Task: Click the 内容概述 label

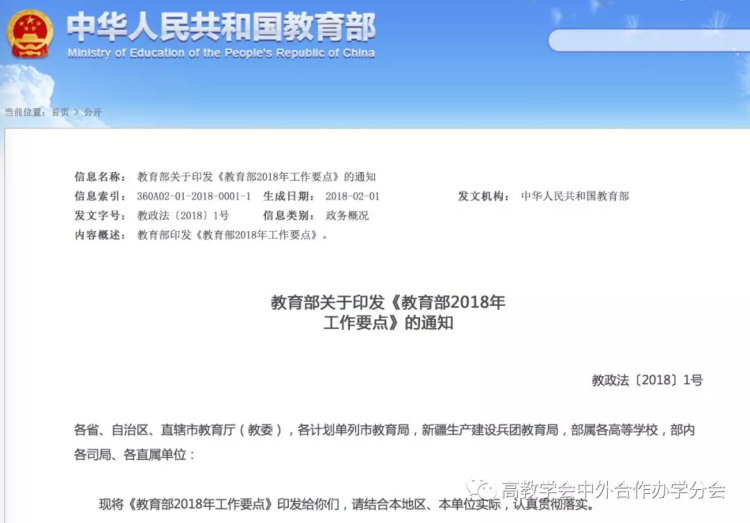Action: (x=100, y=235)
